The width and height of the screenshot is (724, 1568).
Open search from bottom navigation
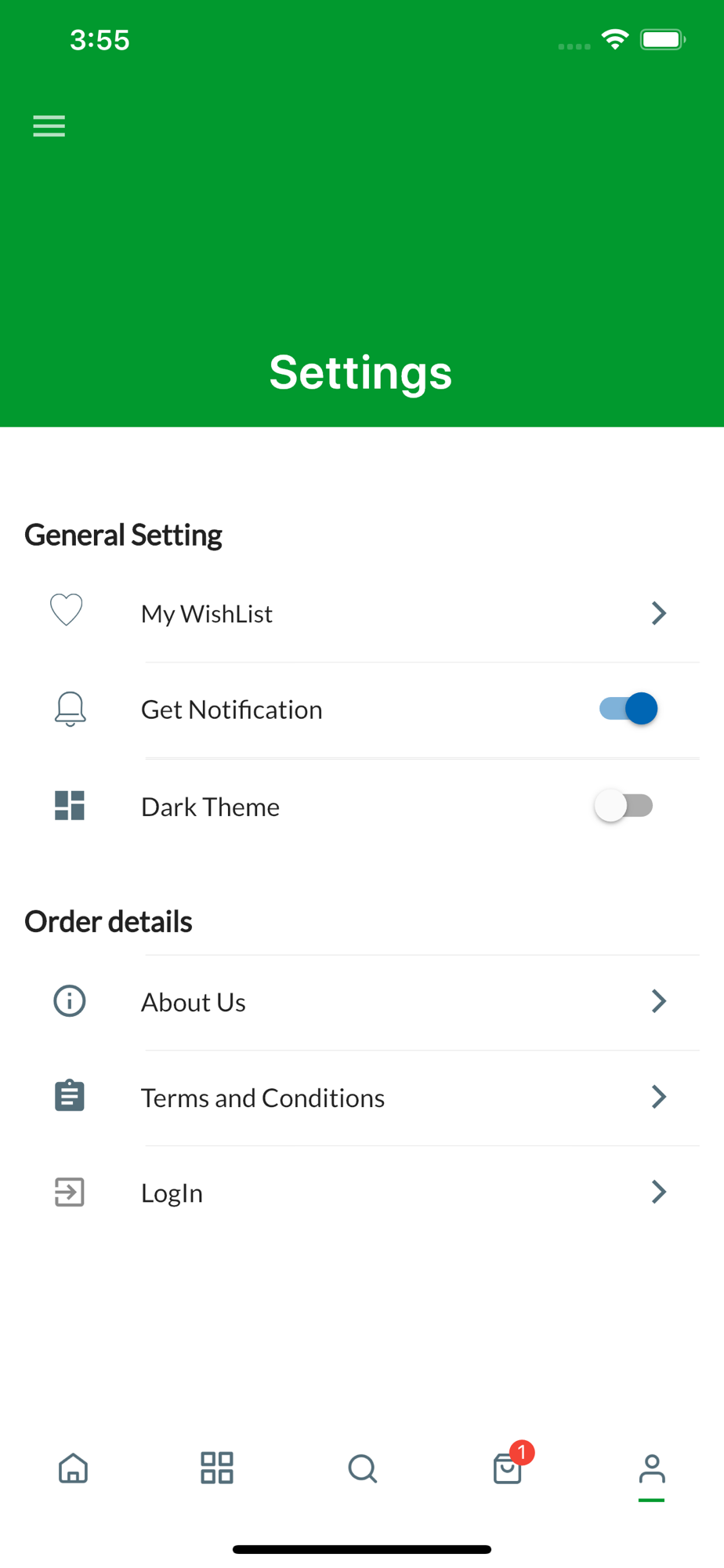(x=363, y=1468)
